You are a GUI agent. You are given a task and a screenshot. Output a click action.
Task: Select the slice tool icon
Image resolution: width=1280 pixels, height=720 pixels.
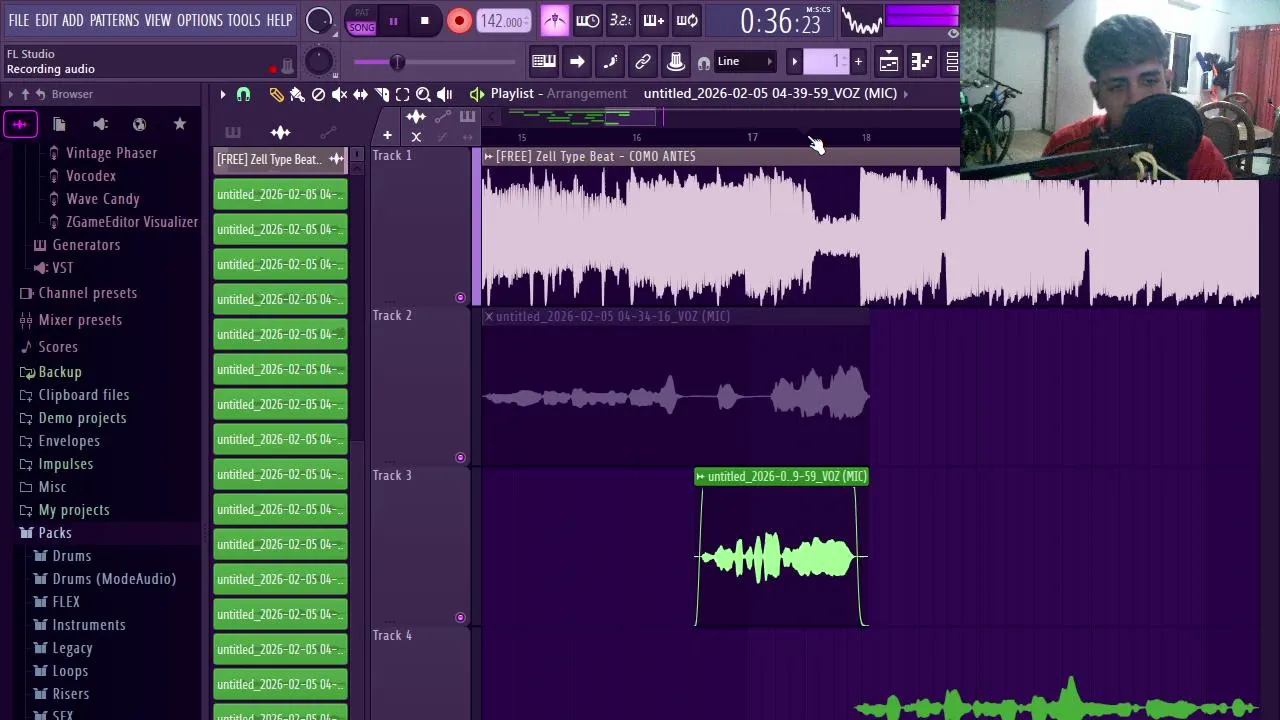pyautogui.click(x=381, y=94)
